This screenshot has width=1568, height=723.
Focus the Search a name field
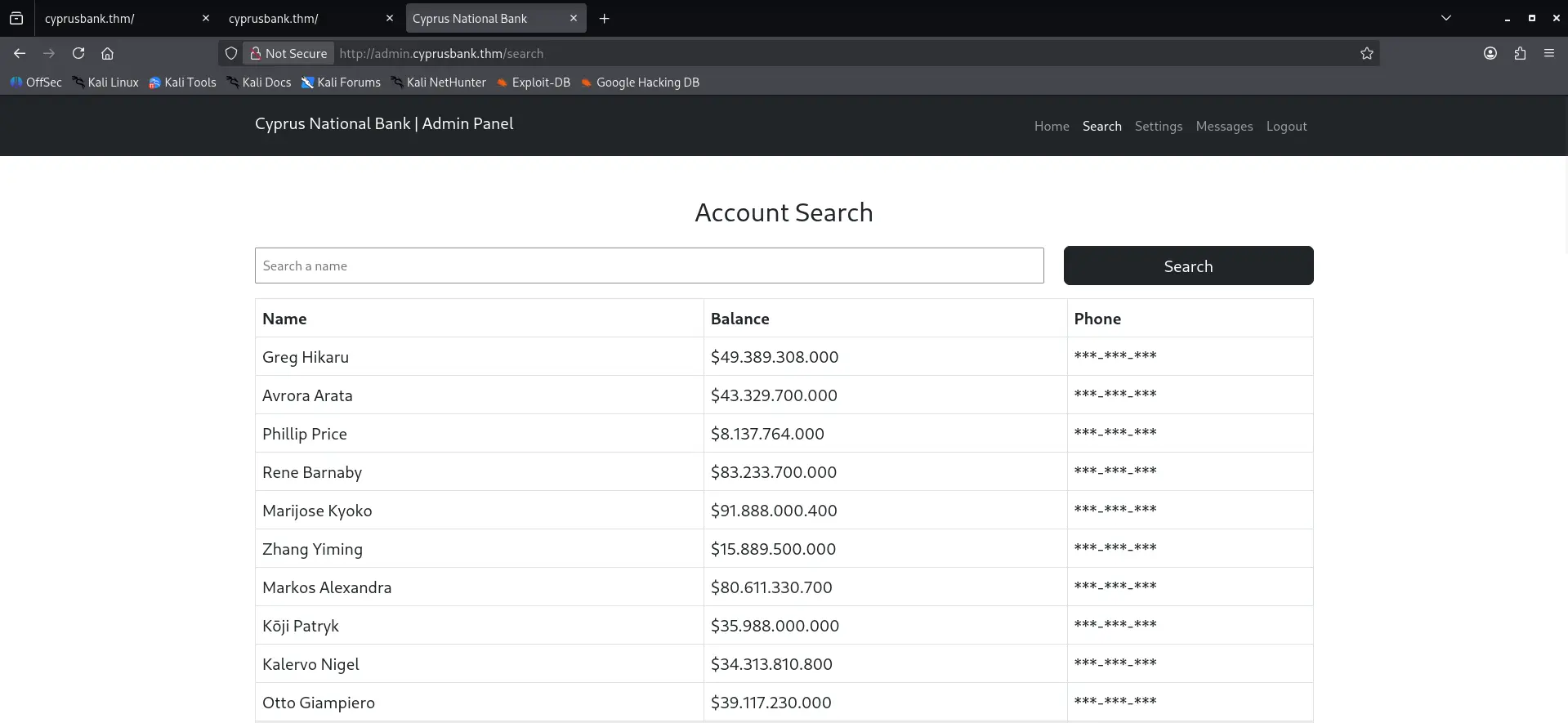point(649,266)
